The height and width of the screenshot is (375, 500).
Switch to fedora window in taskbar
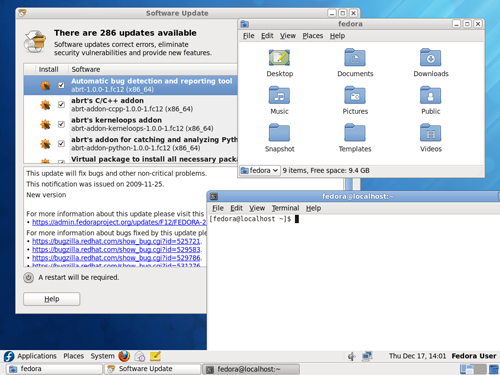54,369
